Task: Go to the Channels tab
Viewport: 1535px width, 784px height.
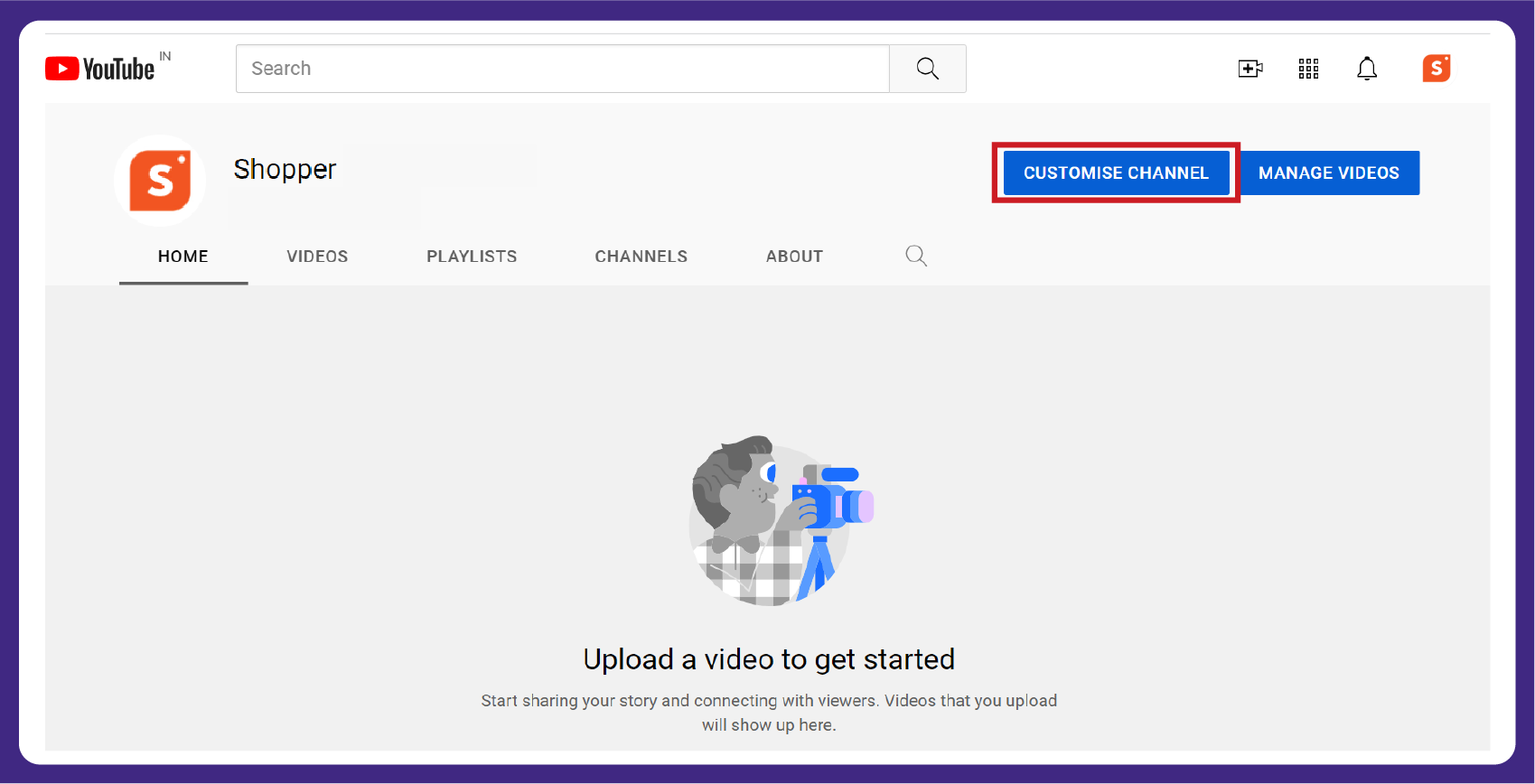Action: (x=641, y=257)
